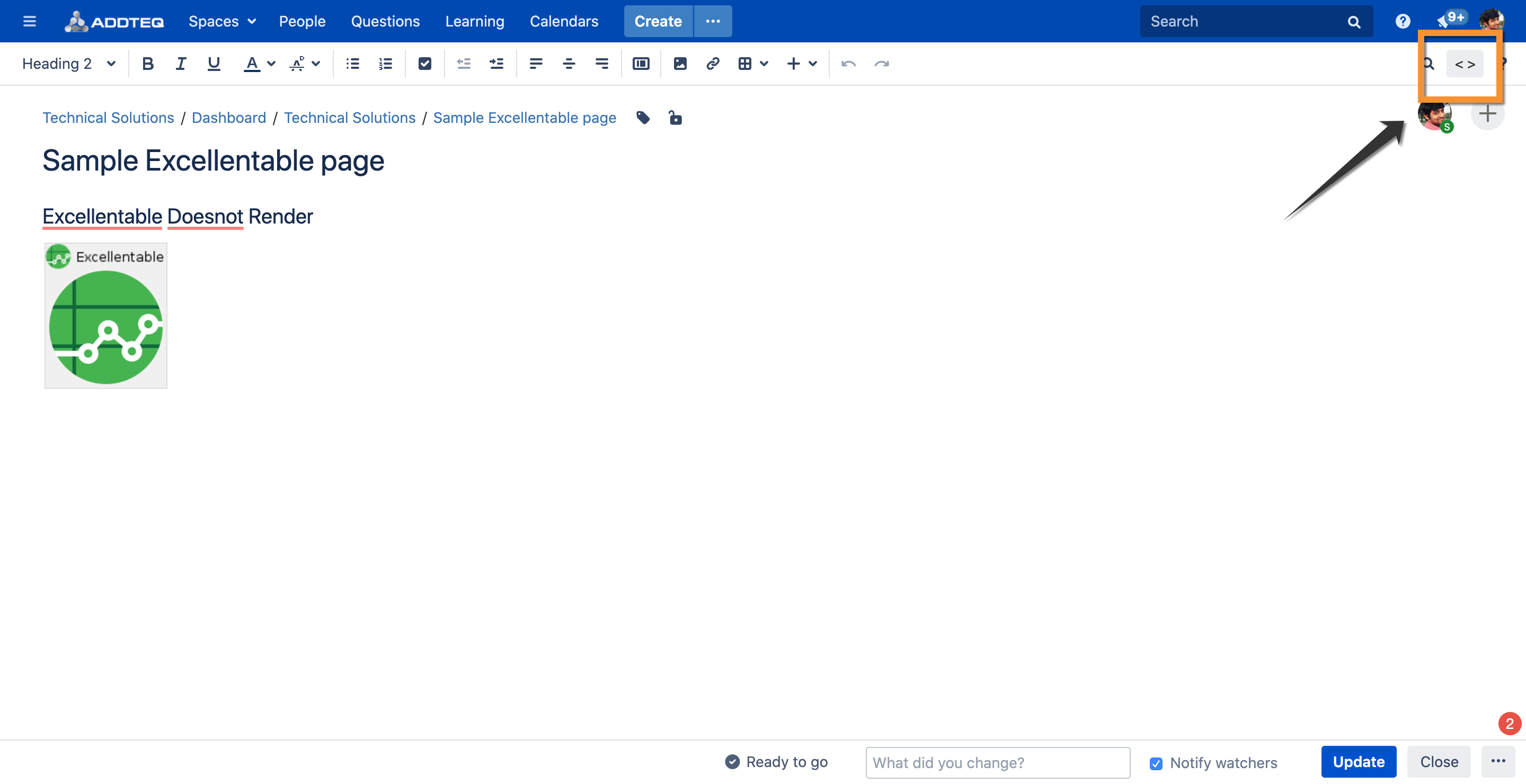Toggle Notify watchers checkbox
The image size is (1526, 784).
(x=1155, y=763)
